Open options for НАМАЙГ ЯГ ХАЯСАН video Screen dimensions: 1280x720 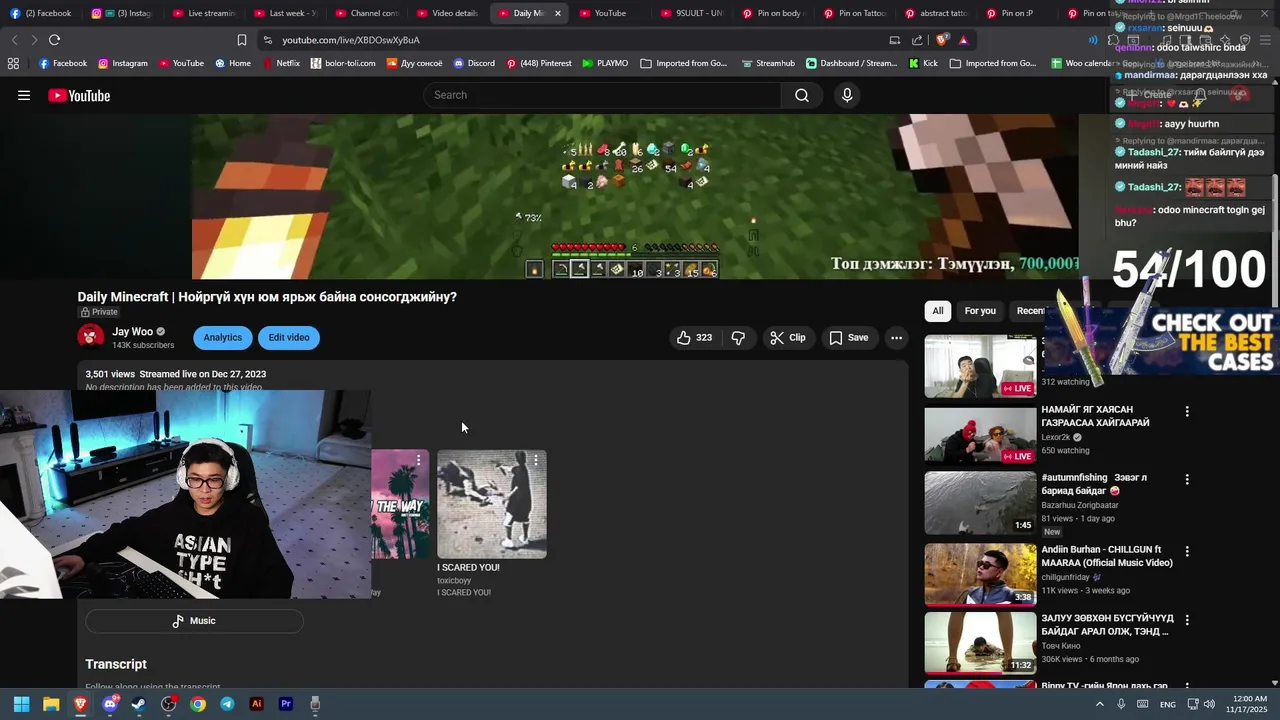point(1187,412)
